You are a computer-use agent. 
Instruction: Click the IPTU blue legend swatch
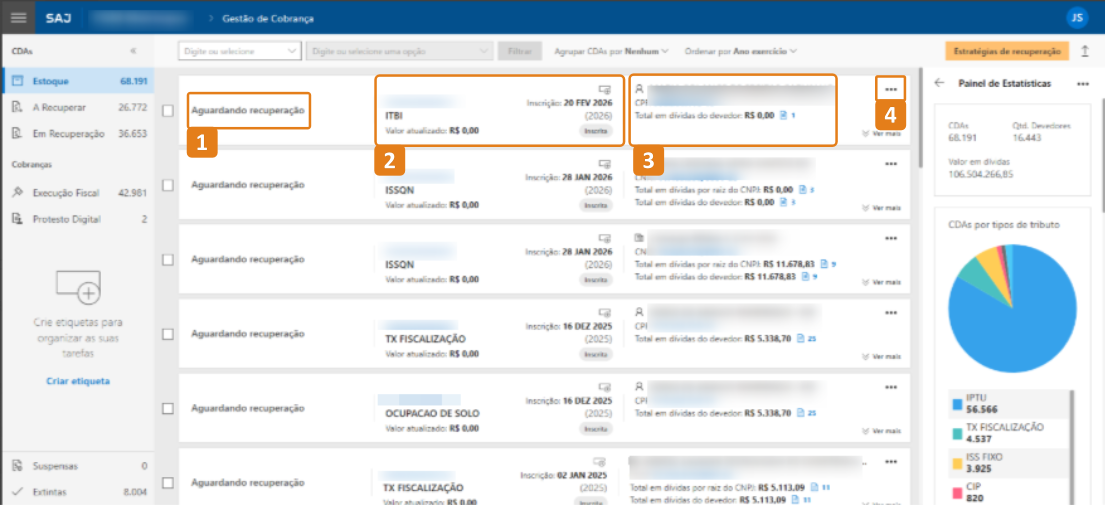pyautogui.click(x=956, y=401)
